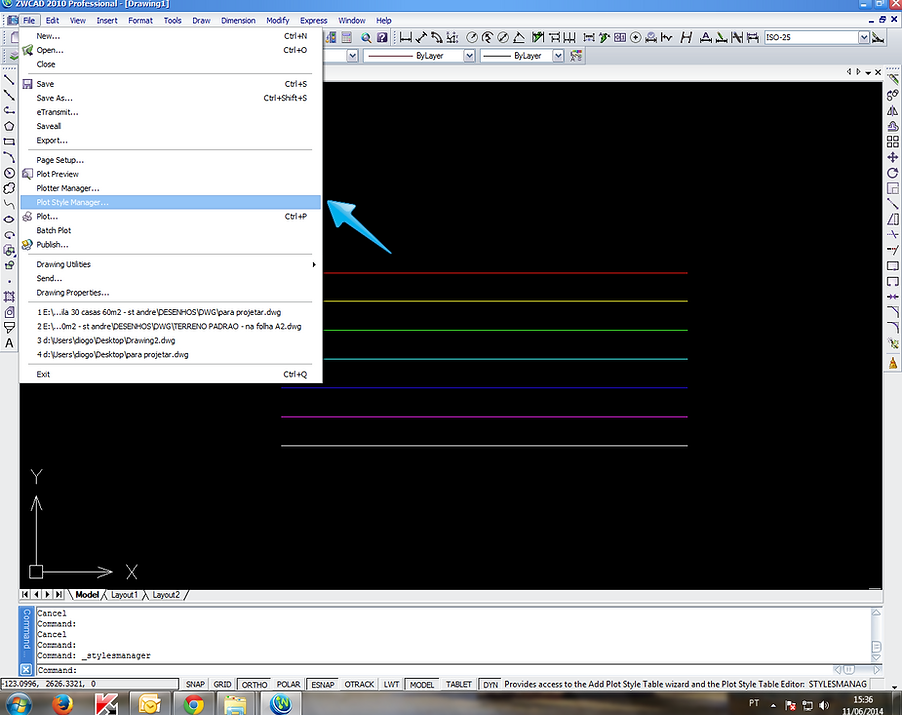Select the Trim tool
902x715 pixels.
click(x=892, y=235)
